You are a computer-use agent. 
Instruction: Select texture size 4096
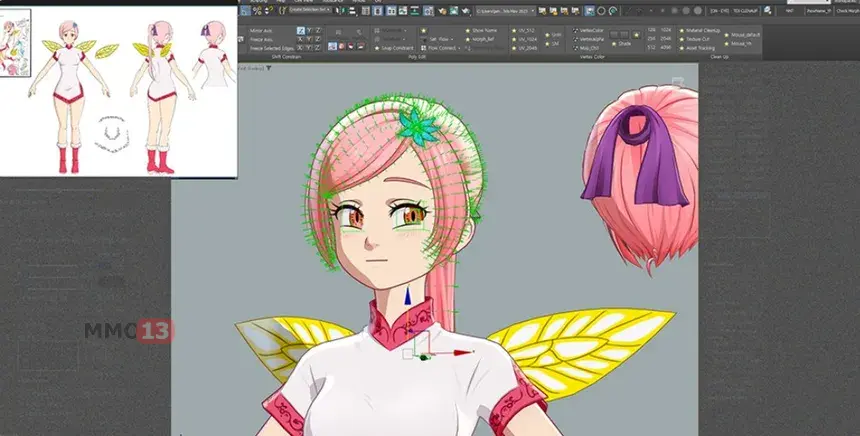pos(666,48)
